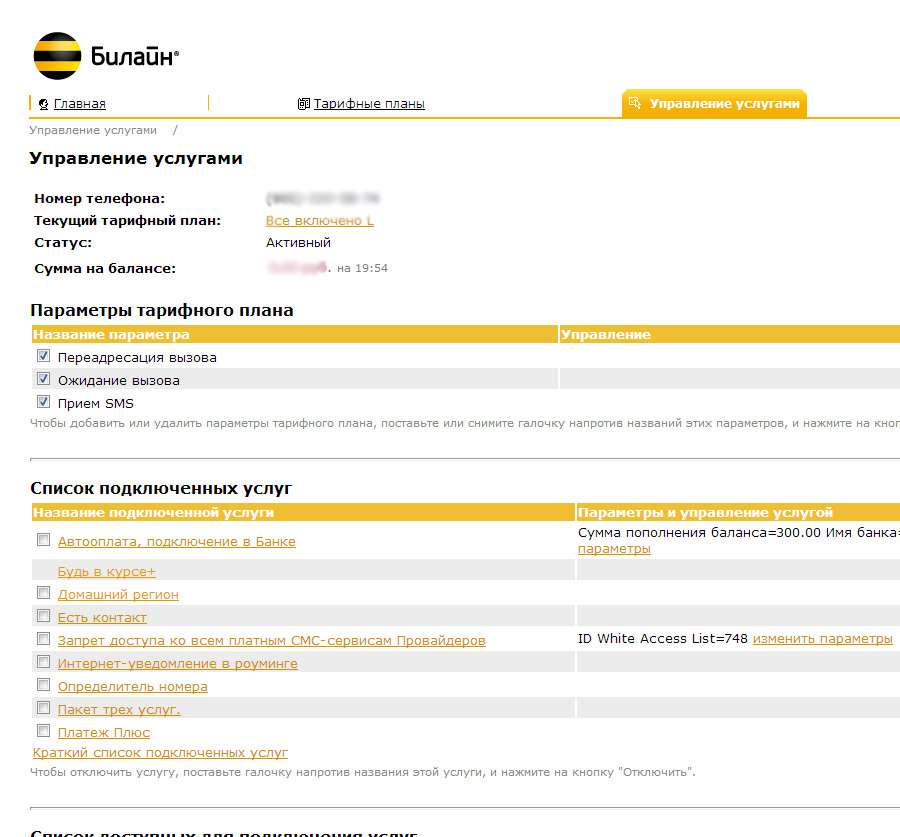Open the Определитель номера link
This screenshot has height=837, width=900.
(133, 687)
